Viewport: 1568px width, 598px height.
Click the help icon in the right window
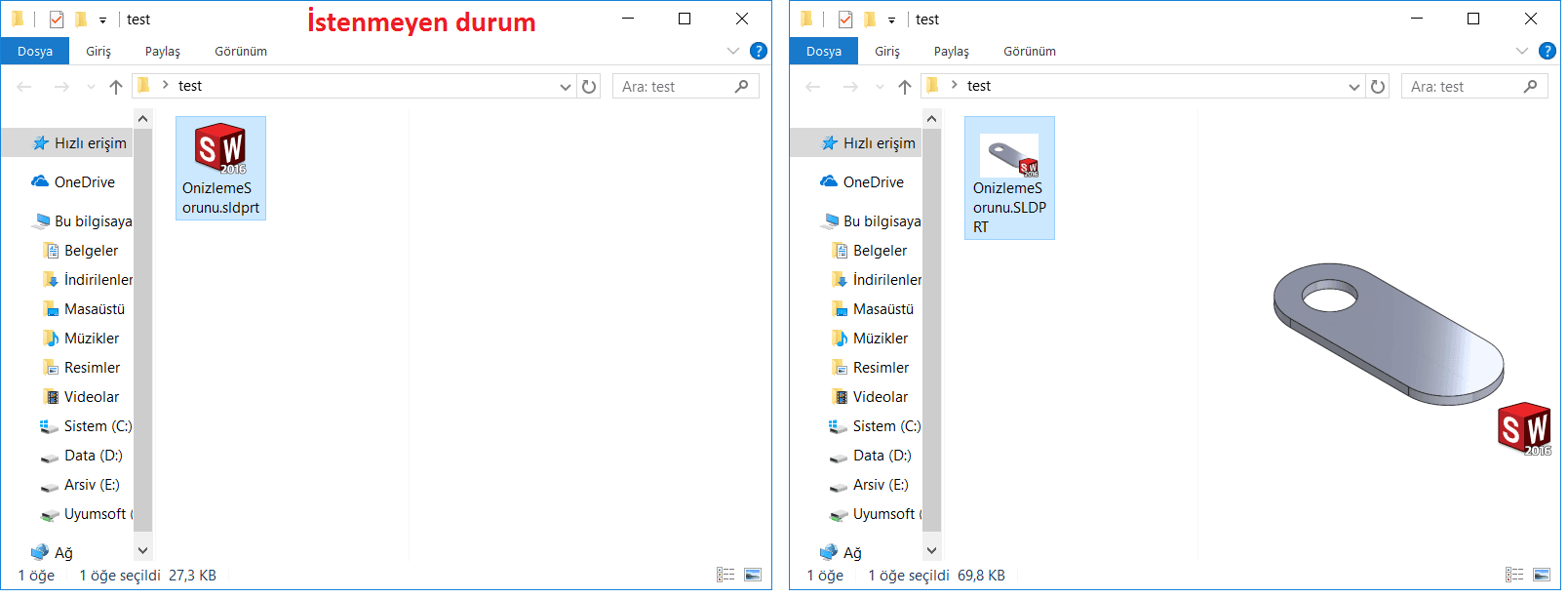1548,51
